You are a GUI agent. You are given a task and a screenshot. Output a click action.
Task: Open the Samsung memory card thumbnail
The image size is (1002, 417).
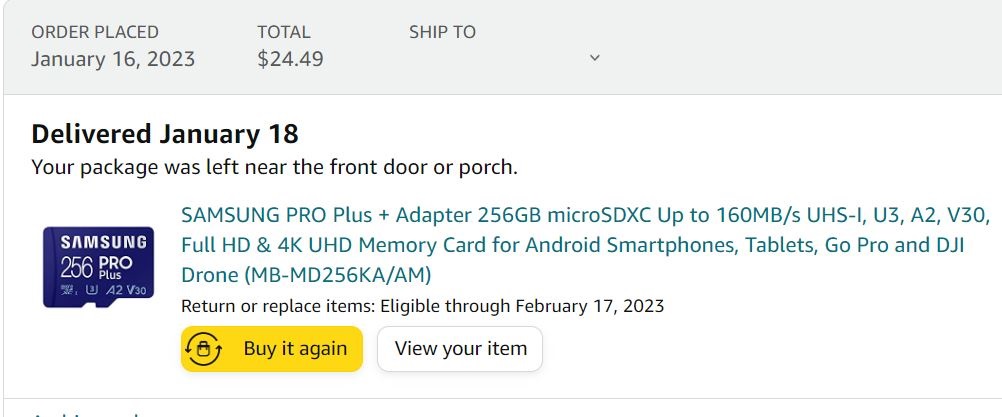click(96, 266)
